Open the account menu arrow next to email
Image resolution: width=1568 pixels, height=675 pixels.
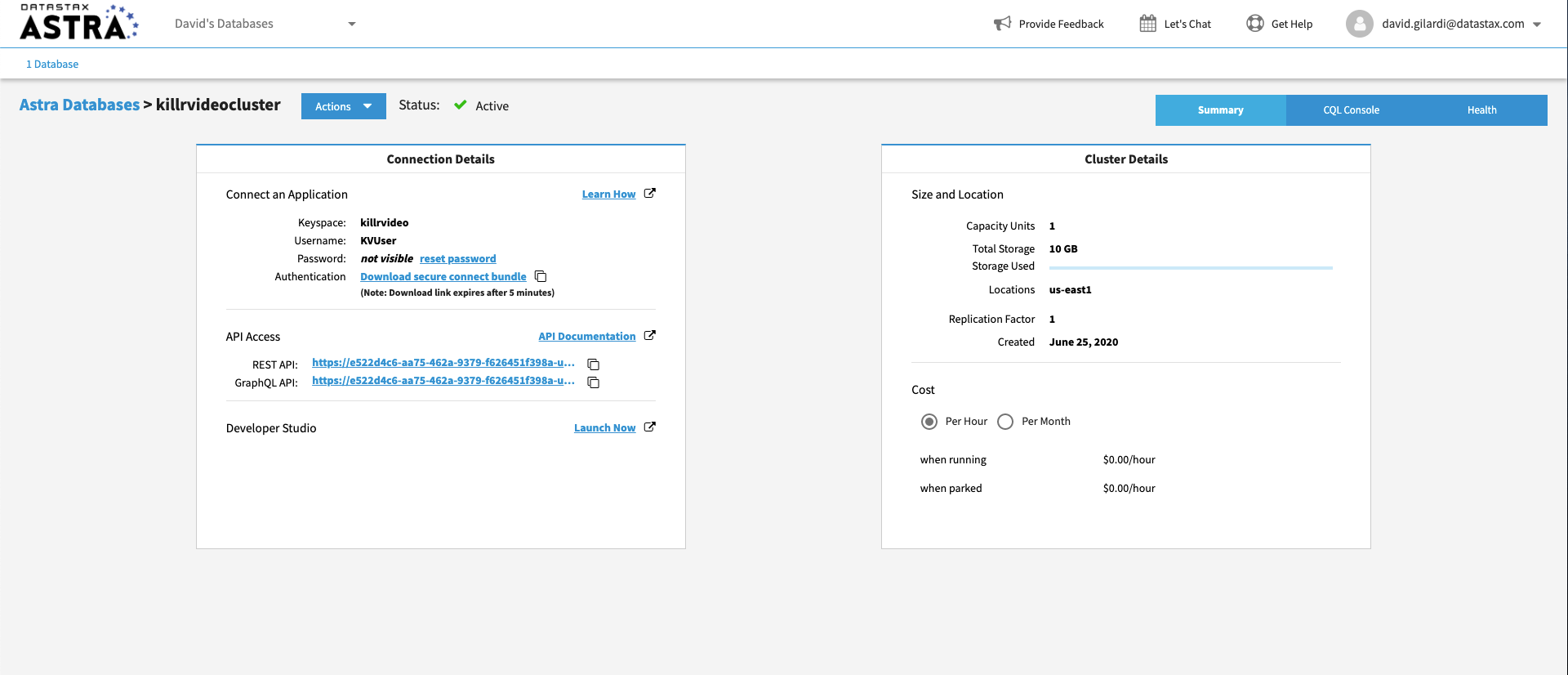pos(1537,25)
